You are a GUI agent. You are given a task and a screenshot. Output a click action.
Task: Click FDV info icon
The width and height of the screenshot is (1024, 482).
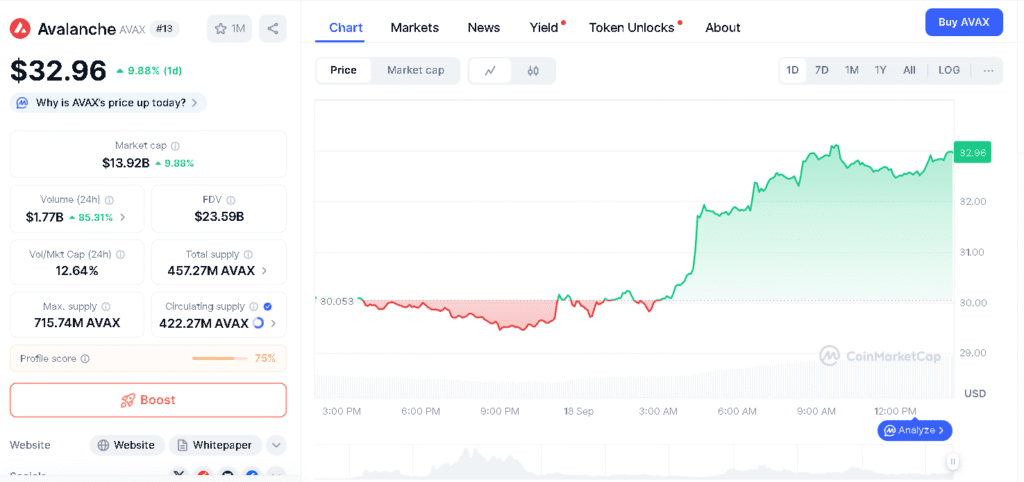(x=231, y=201)
